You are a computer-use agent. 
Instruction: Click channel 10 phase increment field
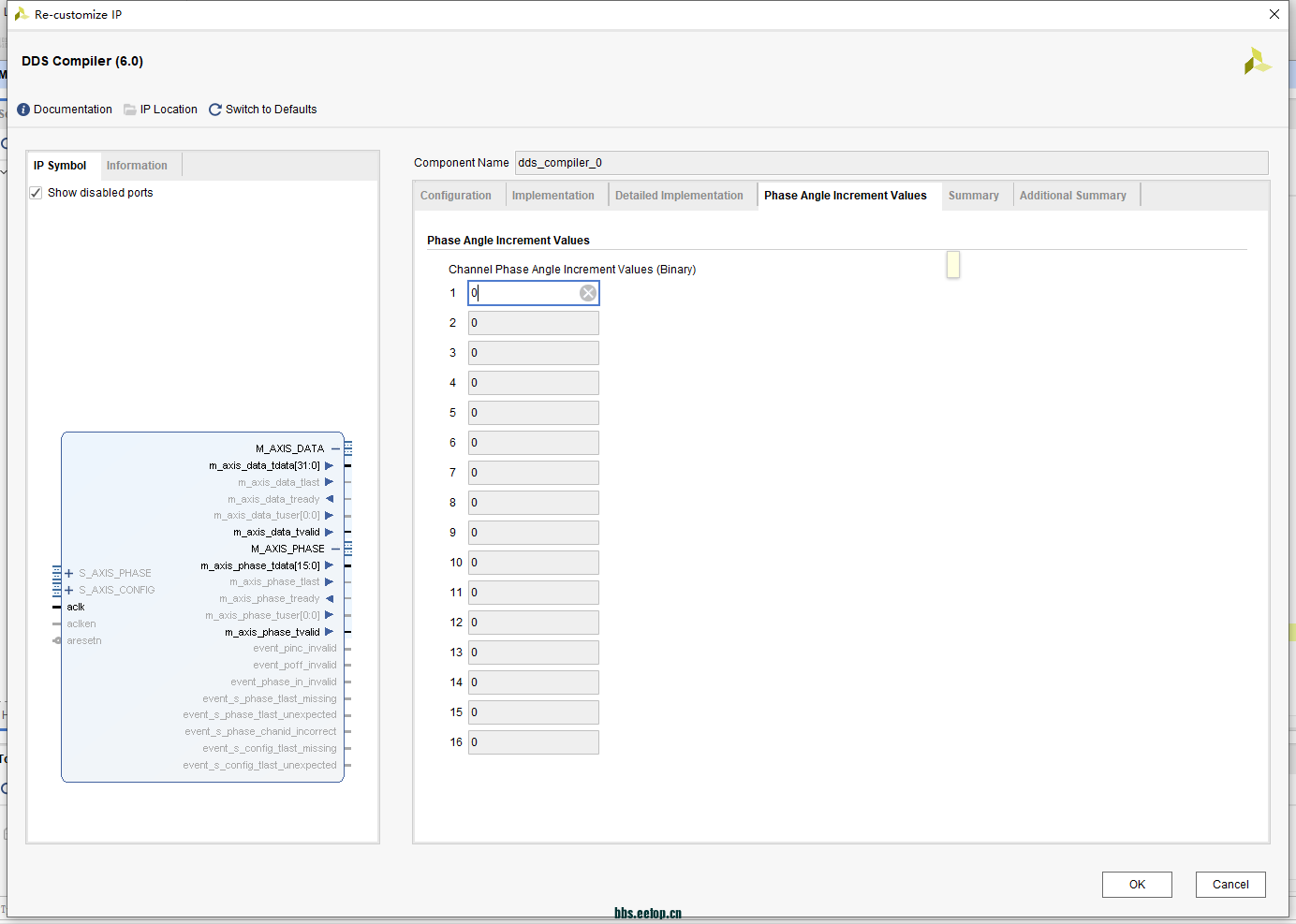[534, 563]
